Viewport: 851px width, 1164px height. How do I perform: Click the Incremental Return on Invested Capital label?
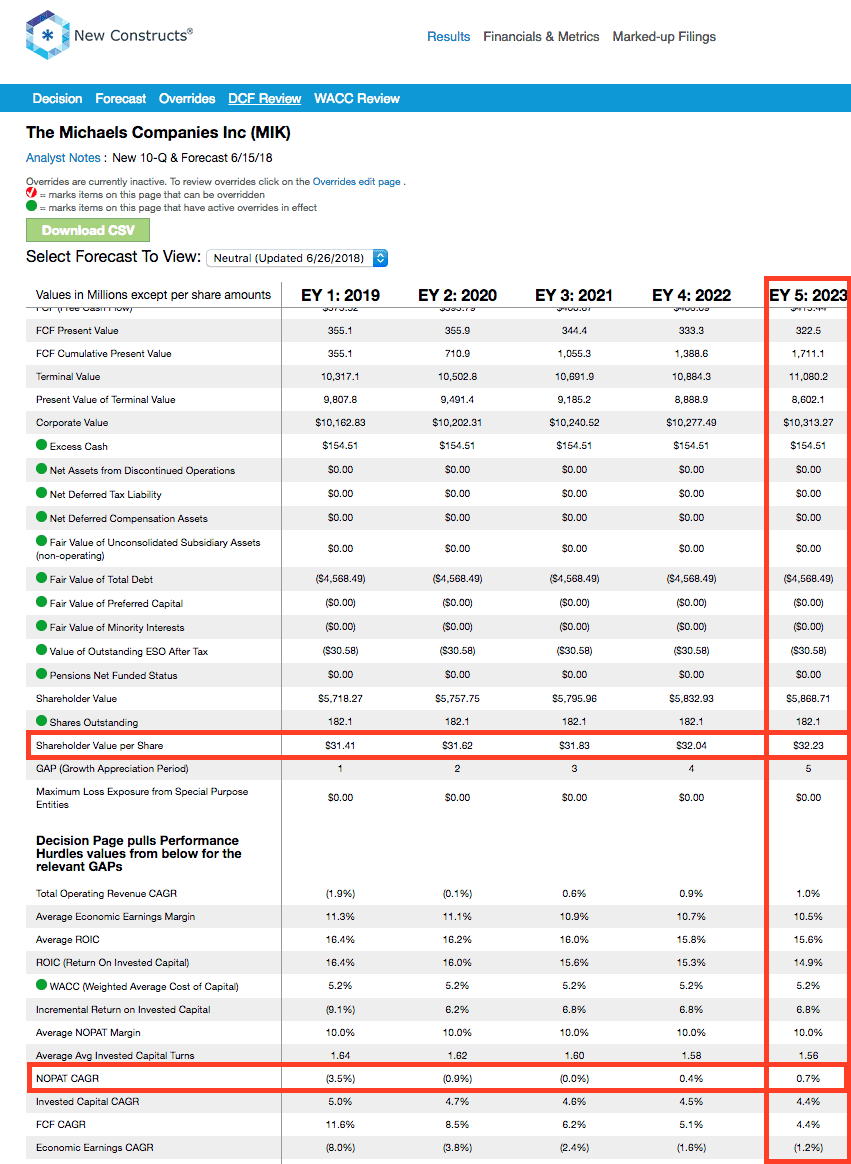point(123,1009)
